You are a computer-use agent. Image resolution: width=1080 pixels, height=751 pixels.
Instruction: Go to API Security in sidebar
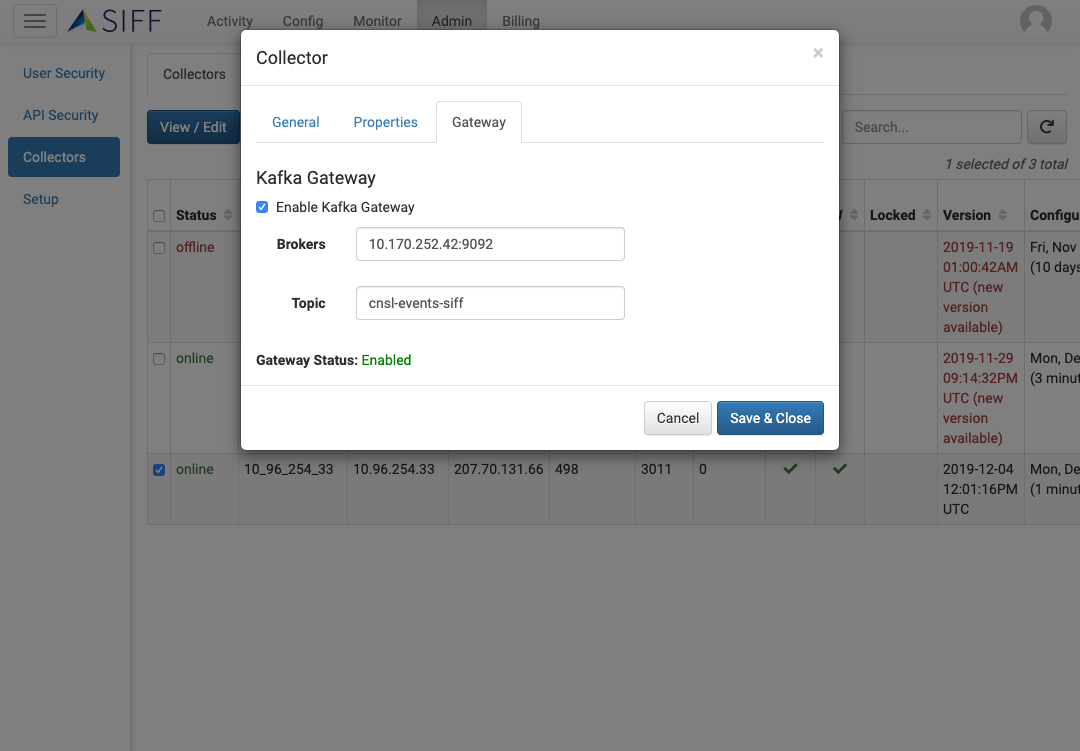[61, 115]
